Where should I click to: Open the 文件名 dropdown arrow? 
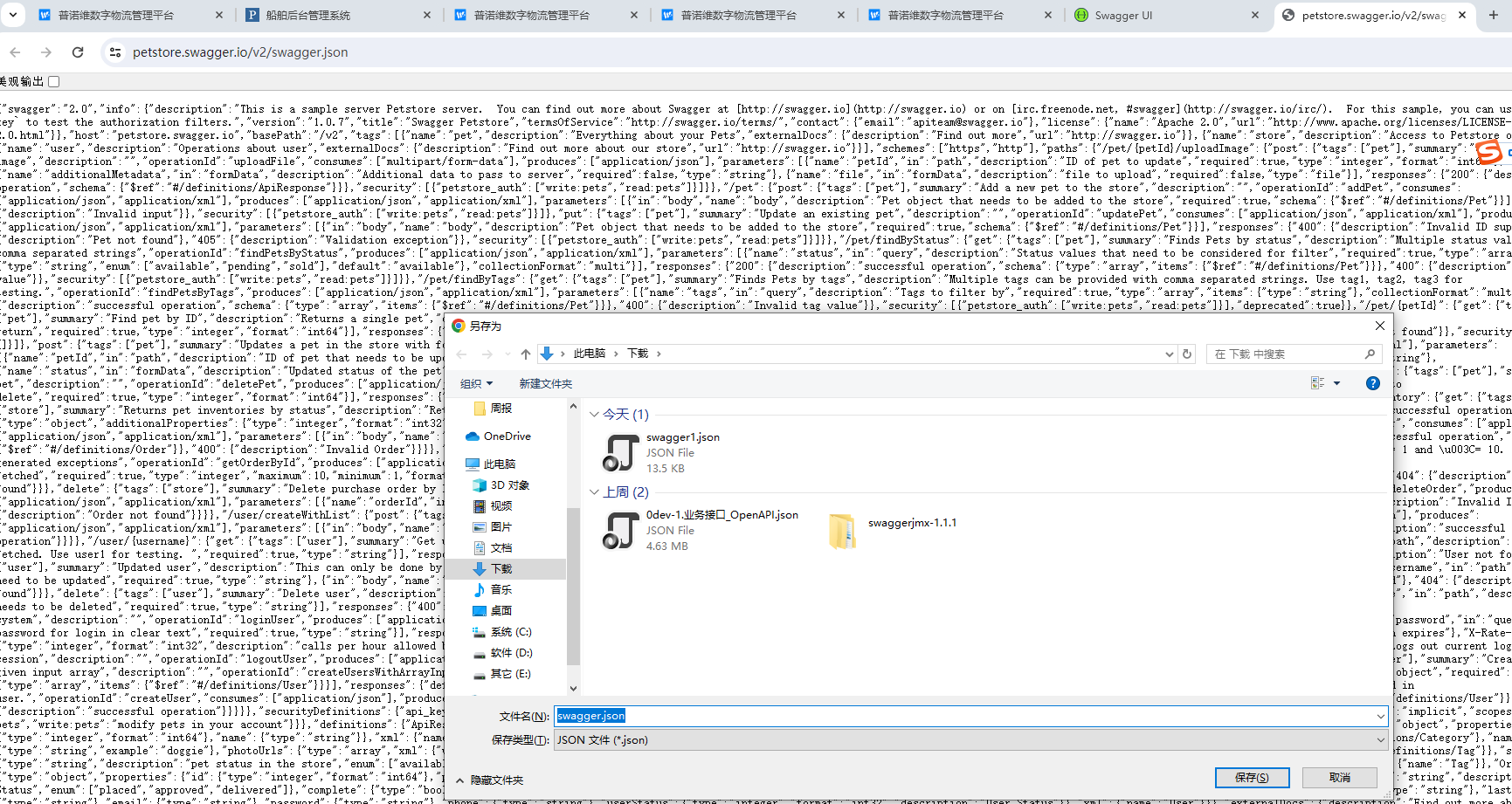(x=1380, y=716)
